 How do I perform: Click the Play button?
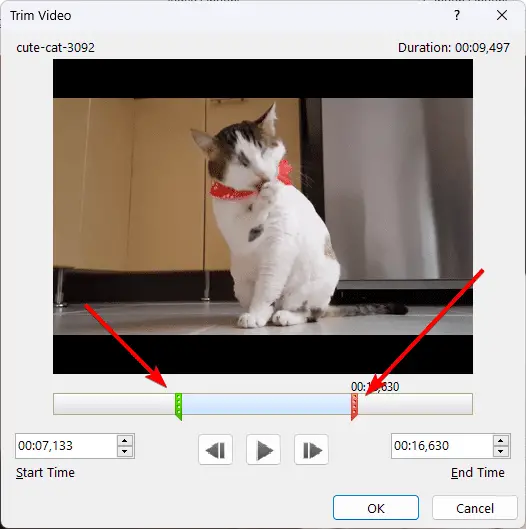tap(263, 450)
